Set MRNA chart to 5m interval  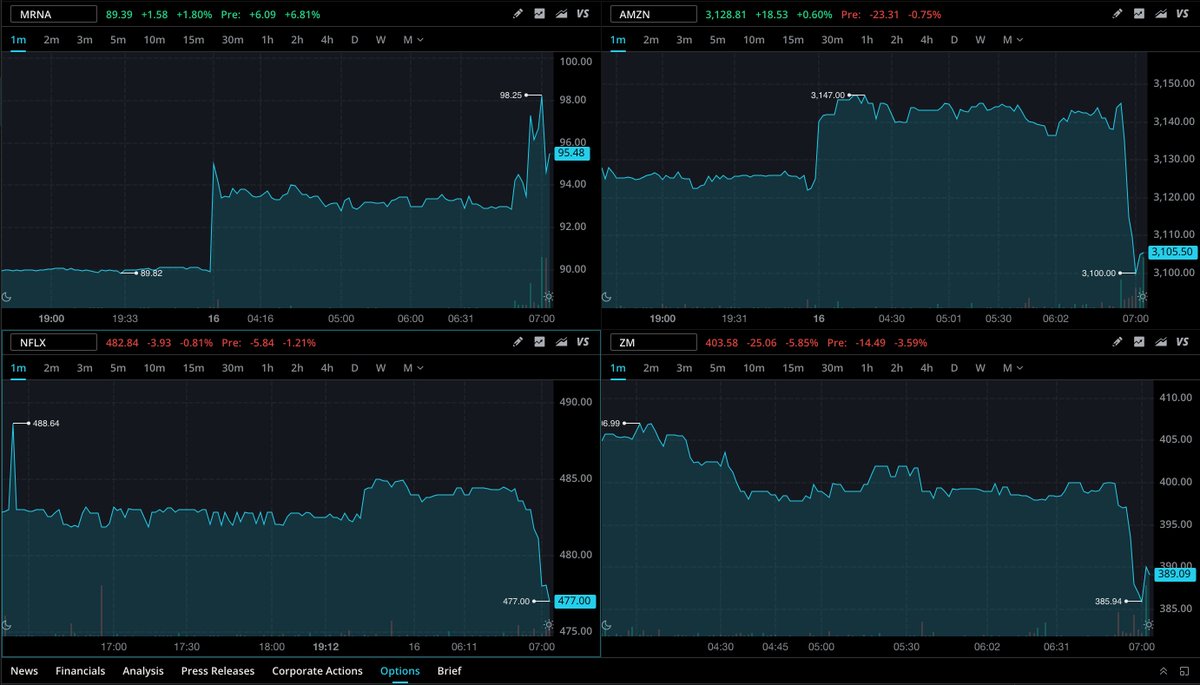118,40
